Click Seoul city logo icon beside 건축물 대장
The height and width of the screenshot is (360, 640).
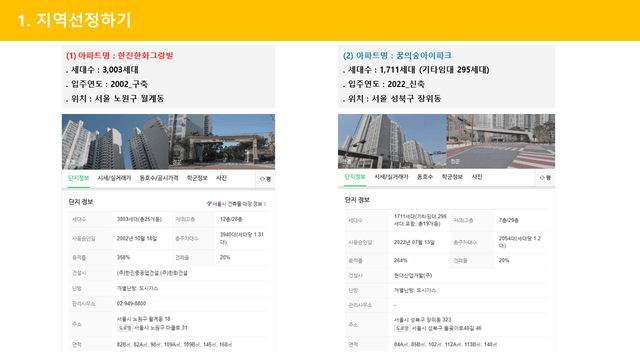tap(209, 203)
